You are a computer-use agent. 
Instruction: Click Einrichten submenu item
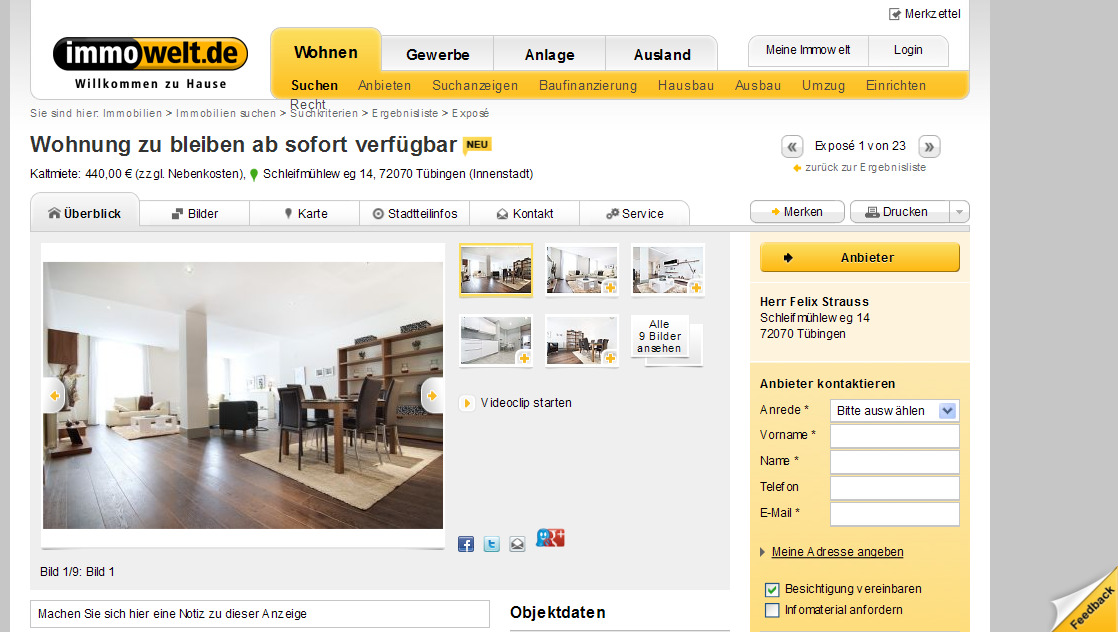[896, 86]
